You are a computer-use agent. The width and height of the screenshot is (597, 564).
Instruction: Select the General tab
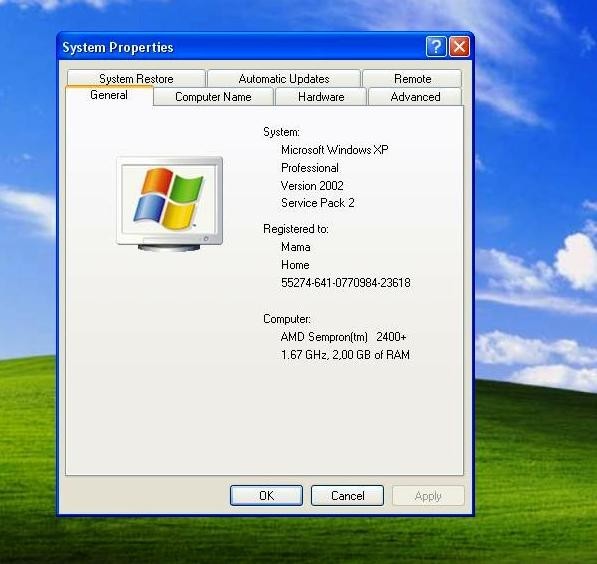pos(109,95)
